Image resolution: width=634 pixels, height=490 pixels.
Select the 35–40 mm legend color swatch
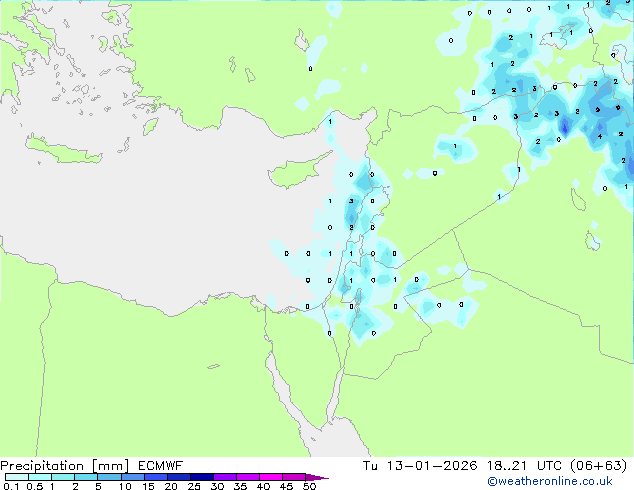point(247,477)
